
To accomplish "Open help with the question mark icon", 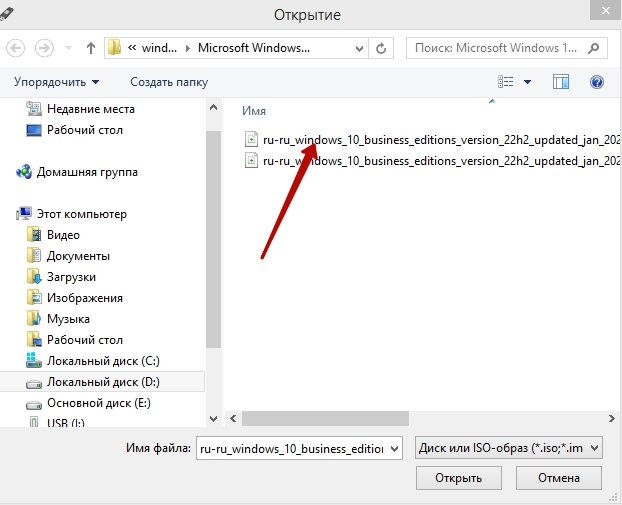I will click(x=597, y=82).
